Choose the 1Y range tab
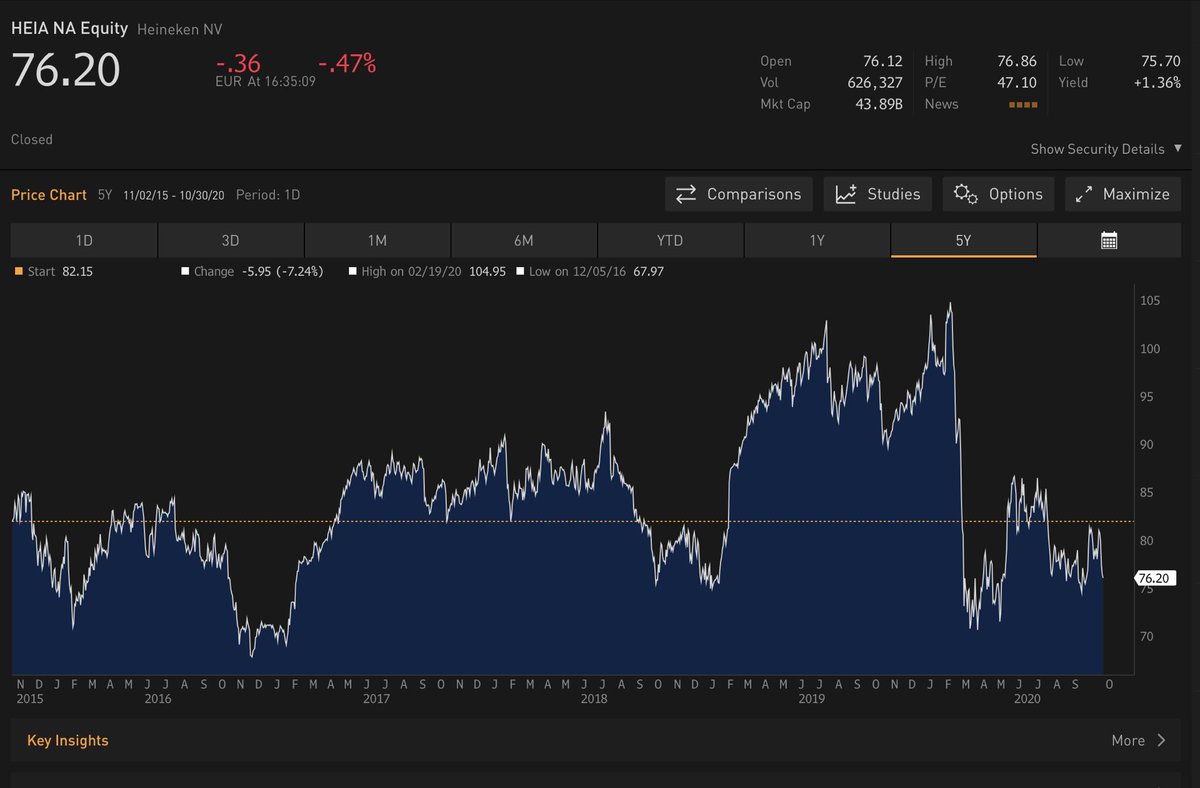1200x788 pixels. 817,240
